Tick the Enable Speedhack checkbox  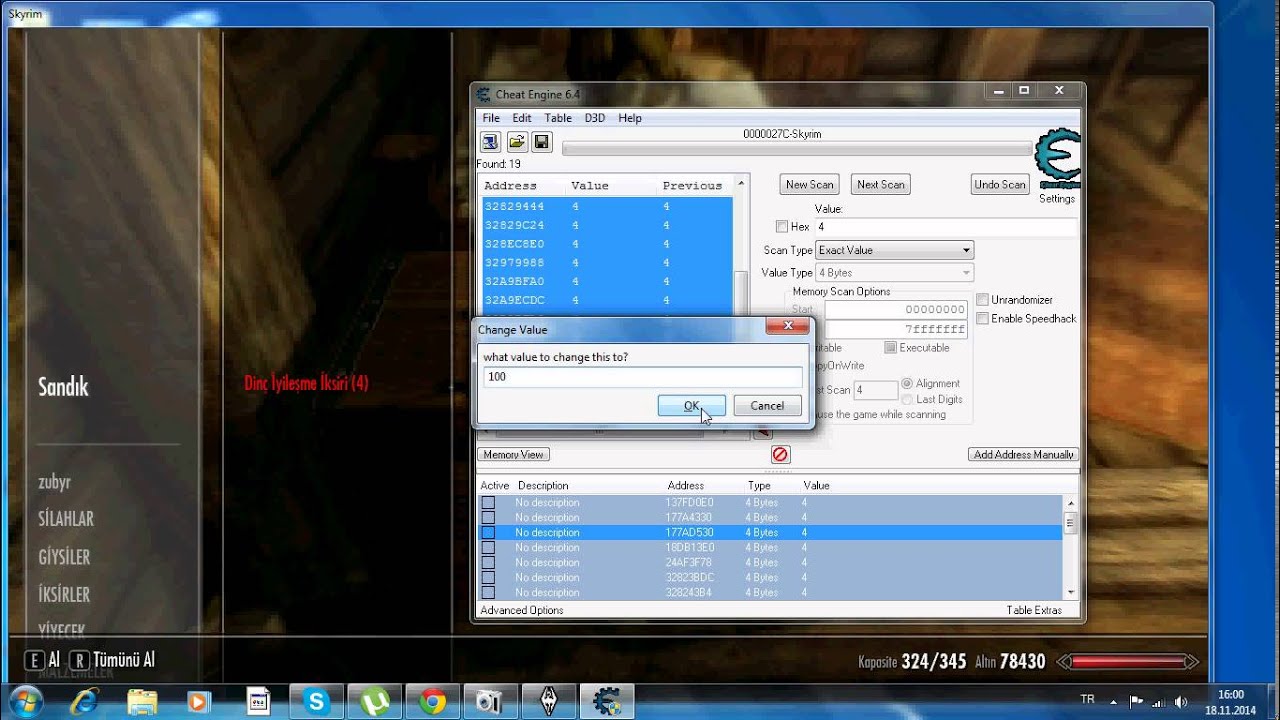coord(982,319)
